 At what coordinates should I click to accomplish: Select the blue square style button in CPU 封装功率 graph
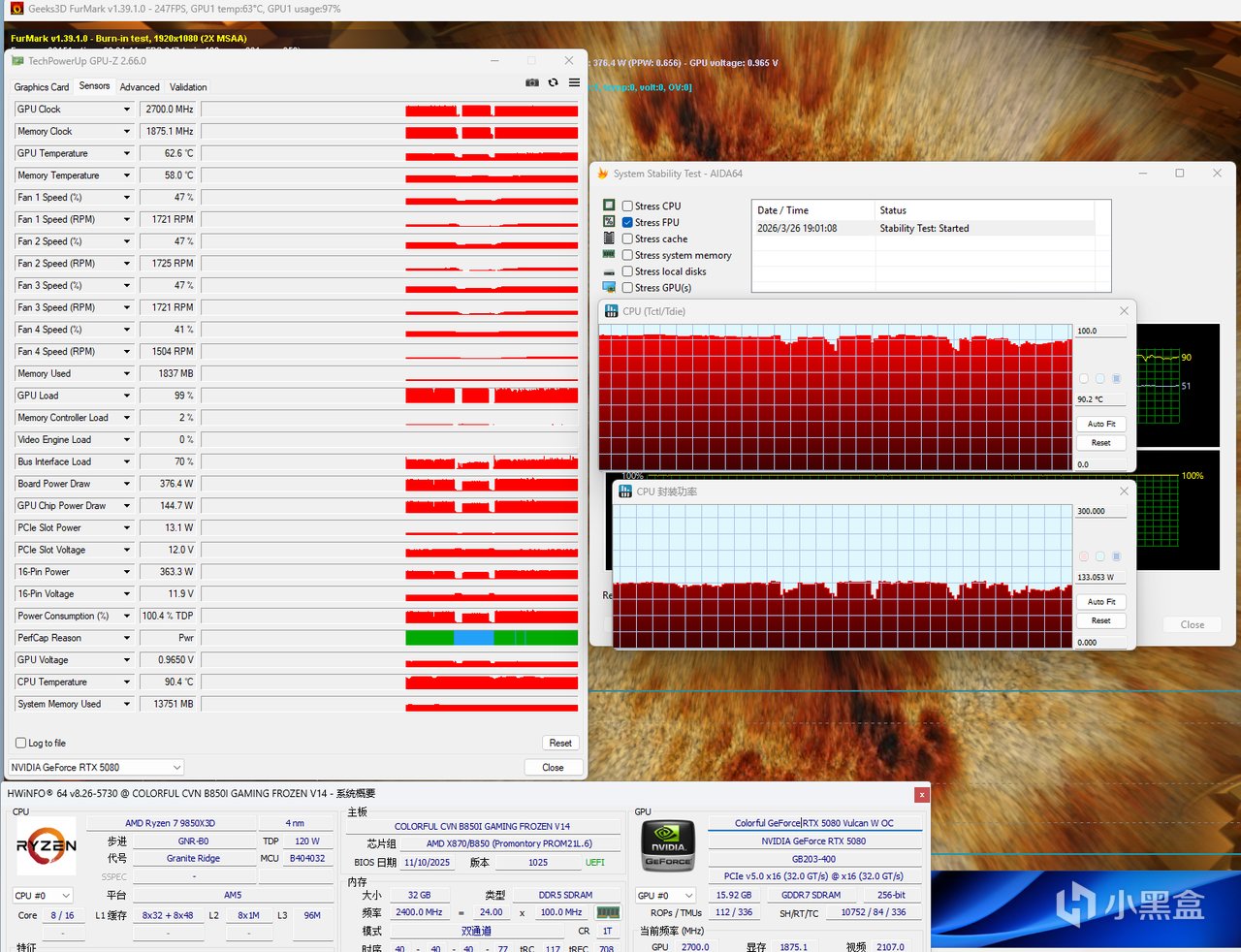point(1116,556)
